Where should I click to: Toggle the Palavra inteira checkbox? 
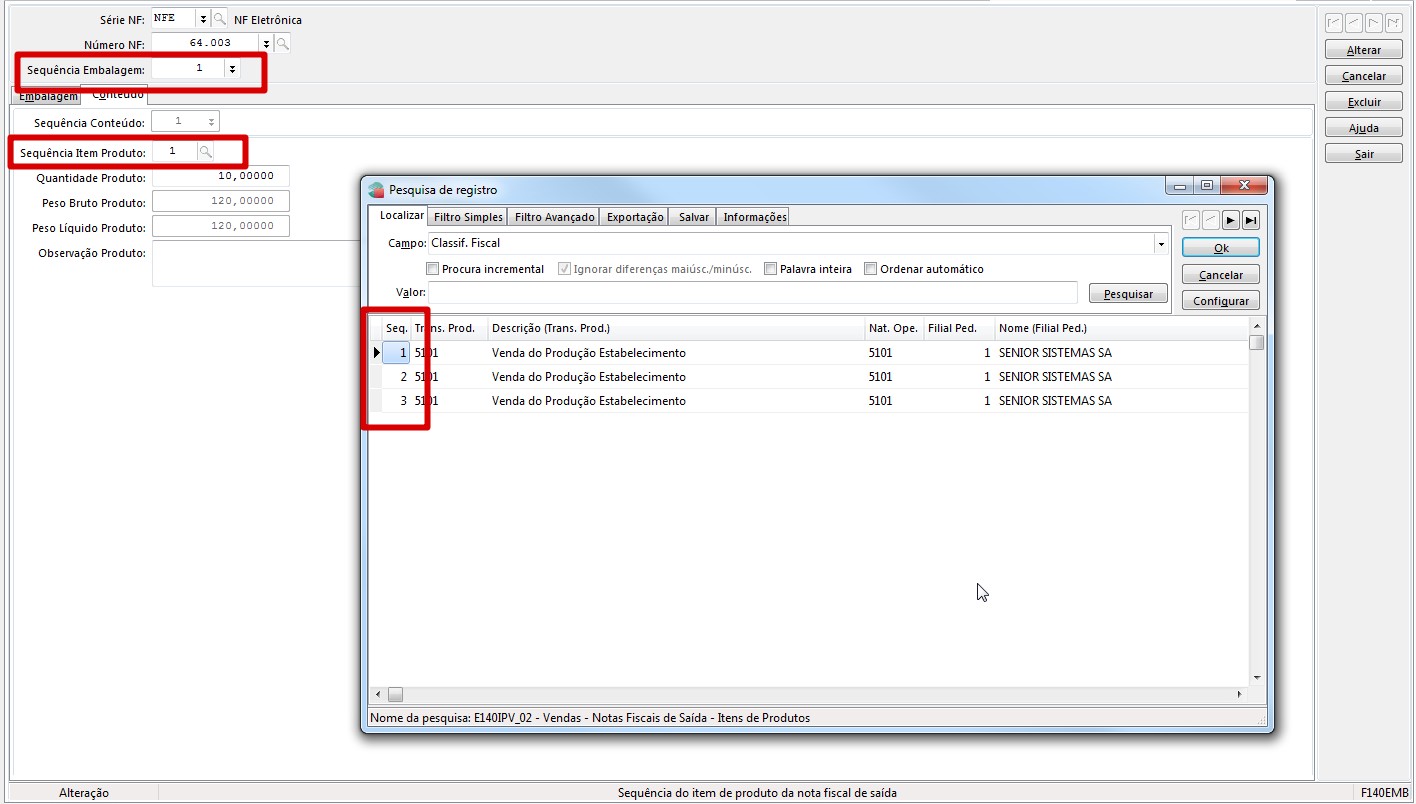coord(771,269)
